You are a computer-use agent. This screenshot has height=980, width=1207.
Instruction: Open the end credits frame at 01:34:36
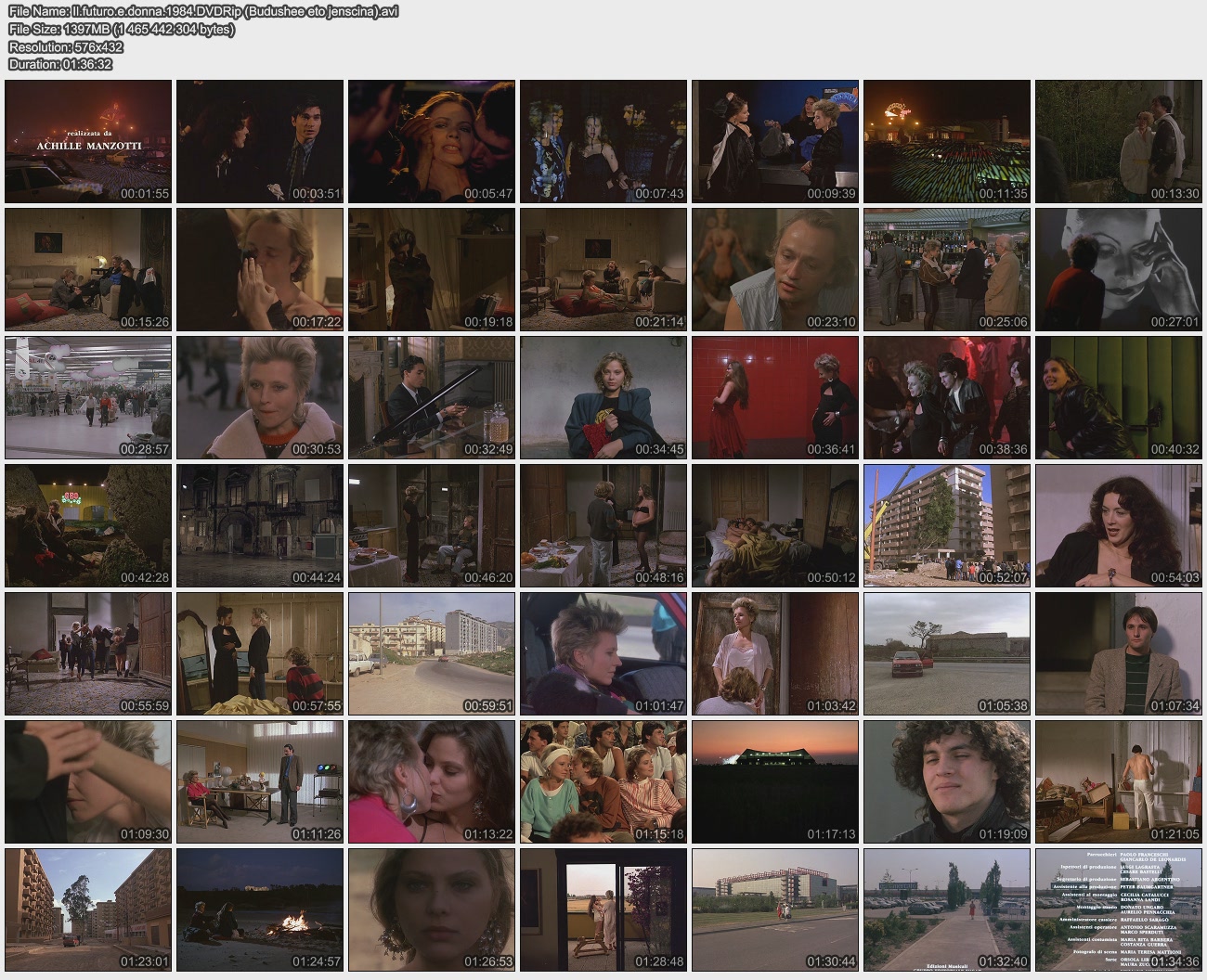pyautogui.click(x=1119, y=909)
